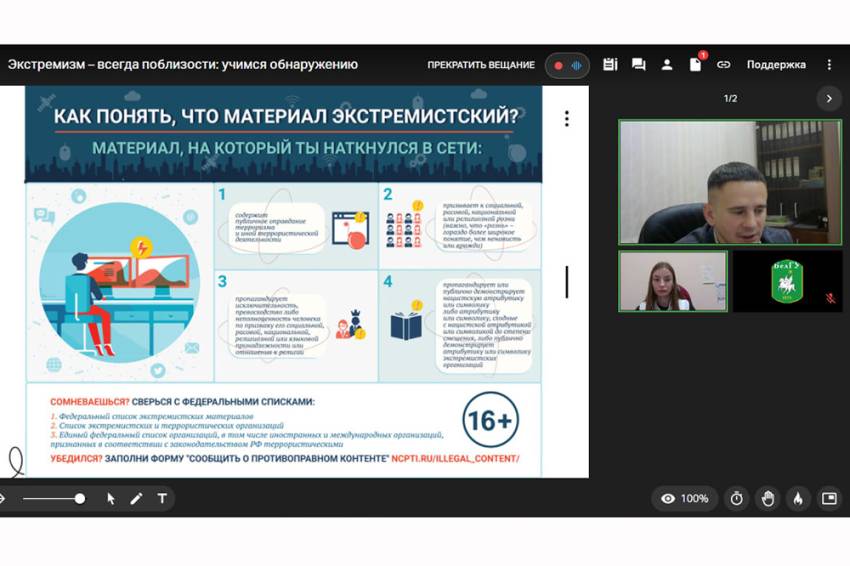Image resolution: width=850 pixels, height=566 pixels.
Task: Select the pointer cursor tool
Action: (x=111, y=499)
